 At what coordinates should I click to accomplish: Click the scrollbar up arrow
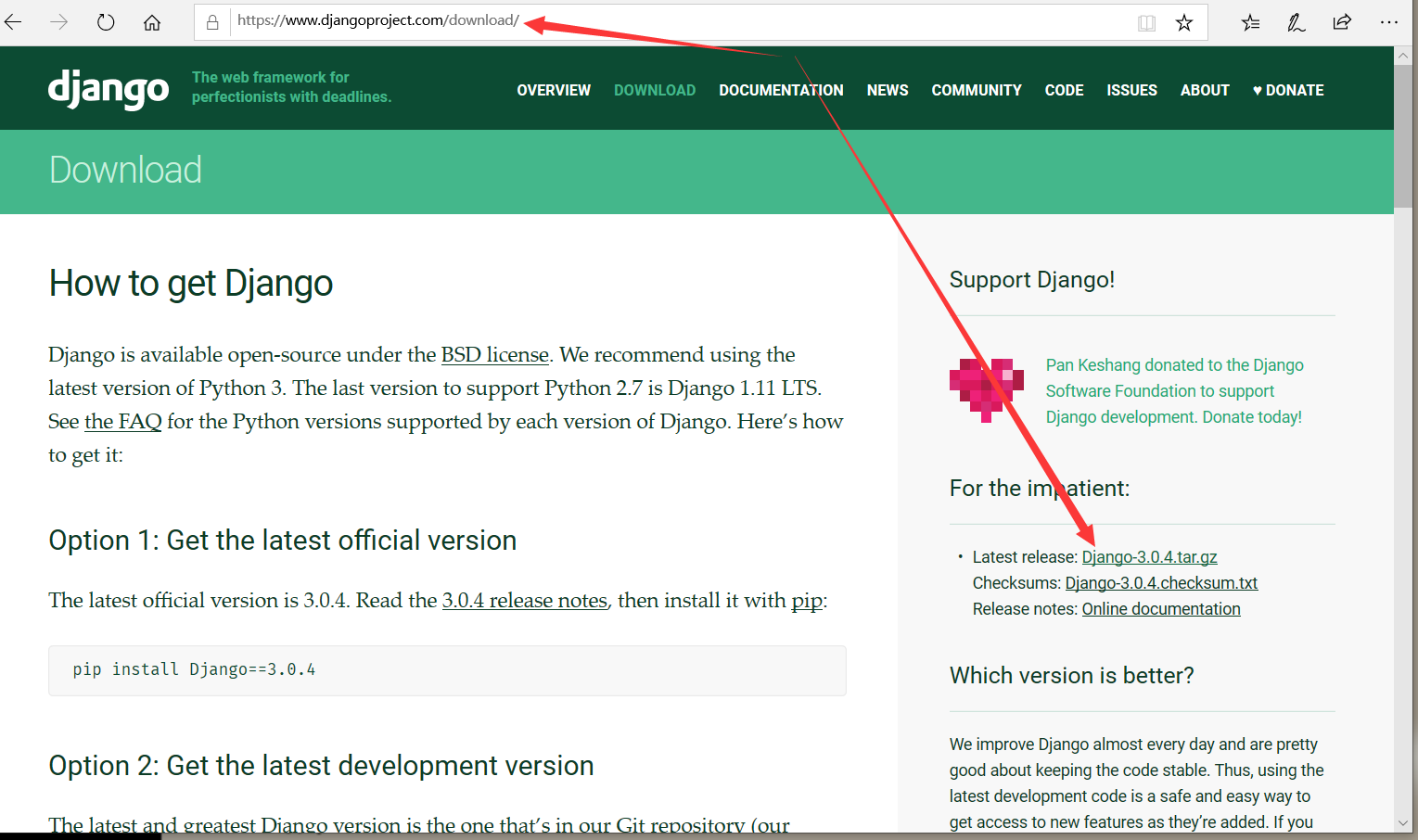point(1403,56)
